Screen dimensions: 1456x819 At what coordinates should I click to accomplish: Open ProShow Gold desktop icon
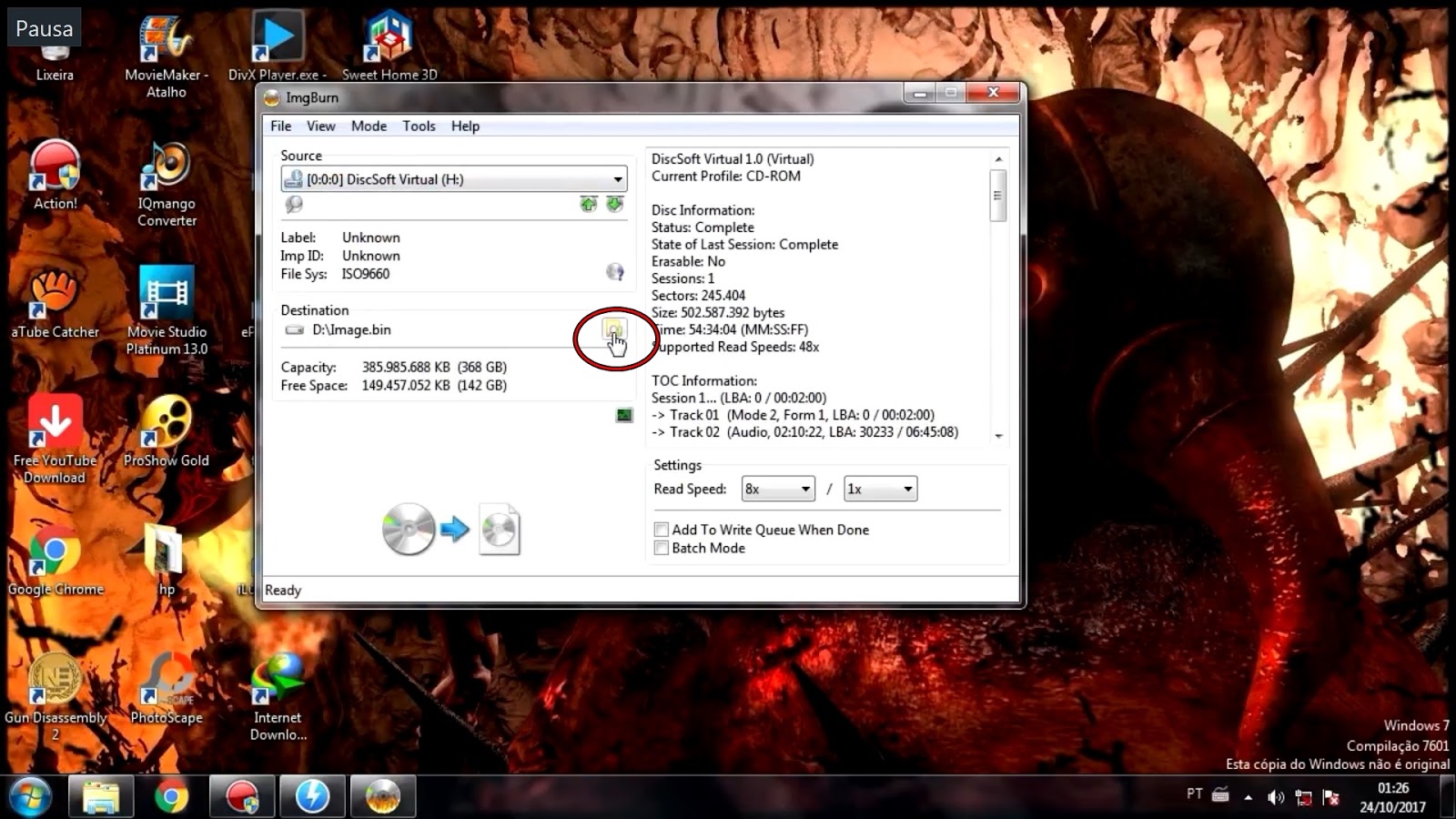167,433
